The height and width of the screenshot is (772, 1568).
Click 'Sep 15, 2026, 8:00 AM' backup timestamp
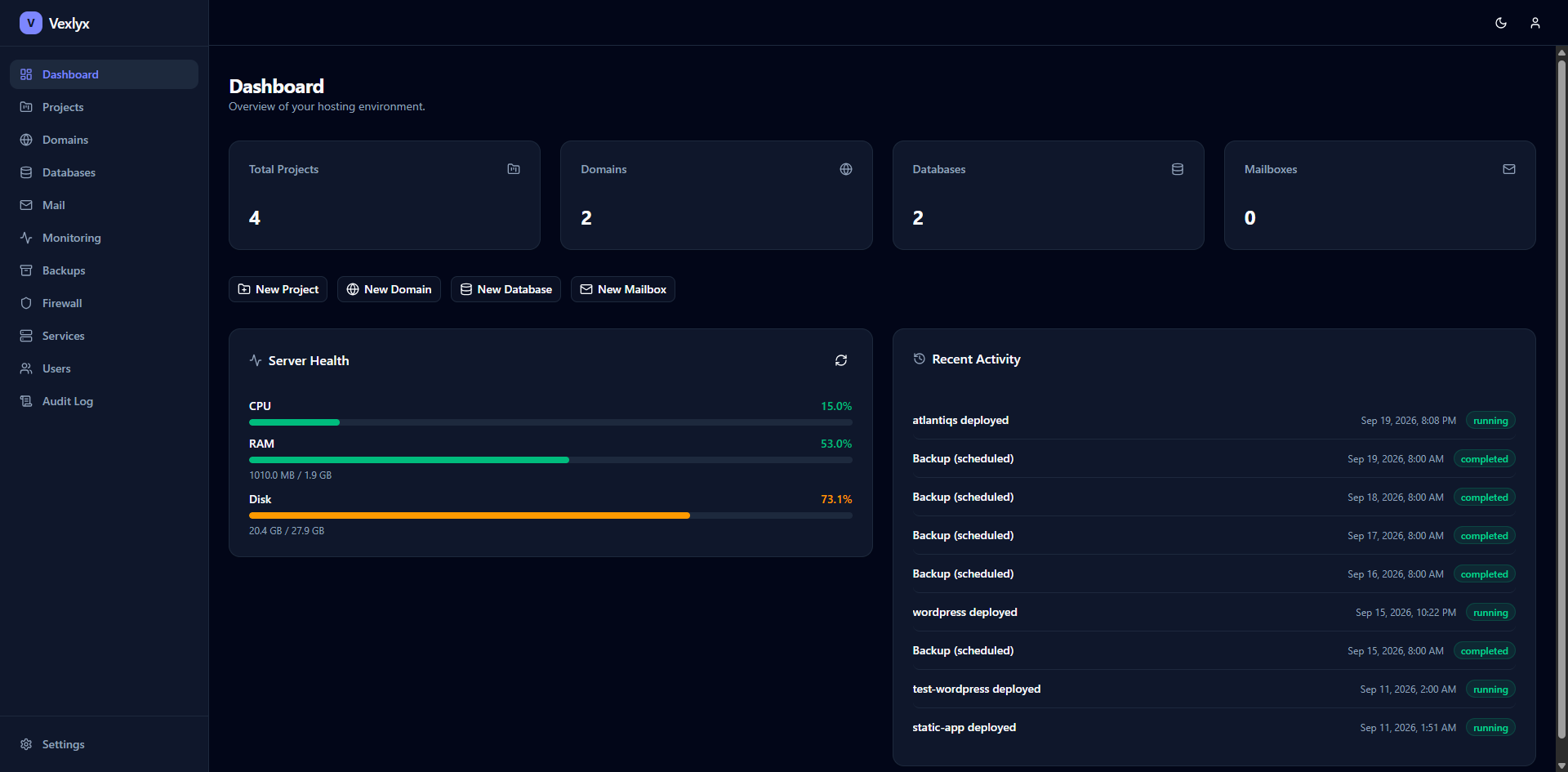pos(1396,651)
